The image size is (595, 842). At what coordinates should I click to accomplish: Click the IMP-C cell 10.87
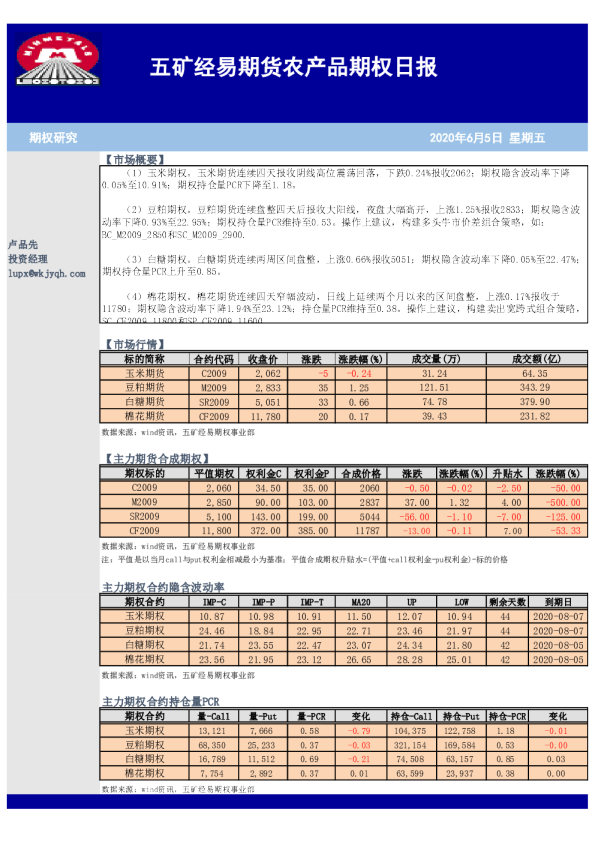214,616
